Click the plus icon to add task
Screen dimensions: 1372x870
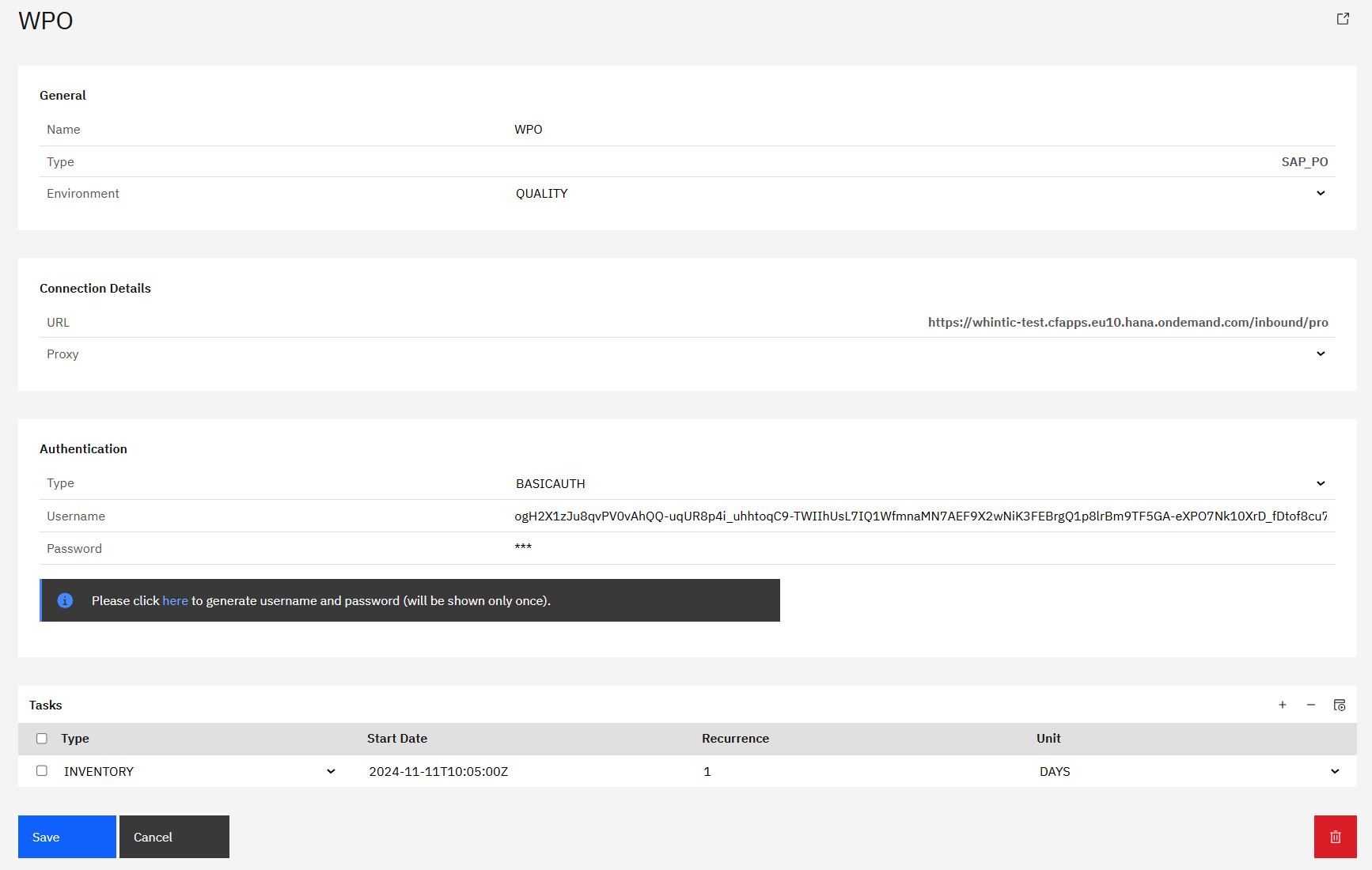(x=1282, y=705)
